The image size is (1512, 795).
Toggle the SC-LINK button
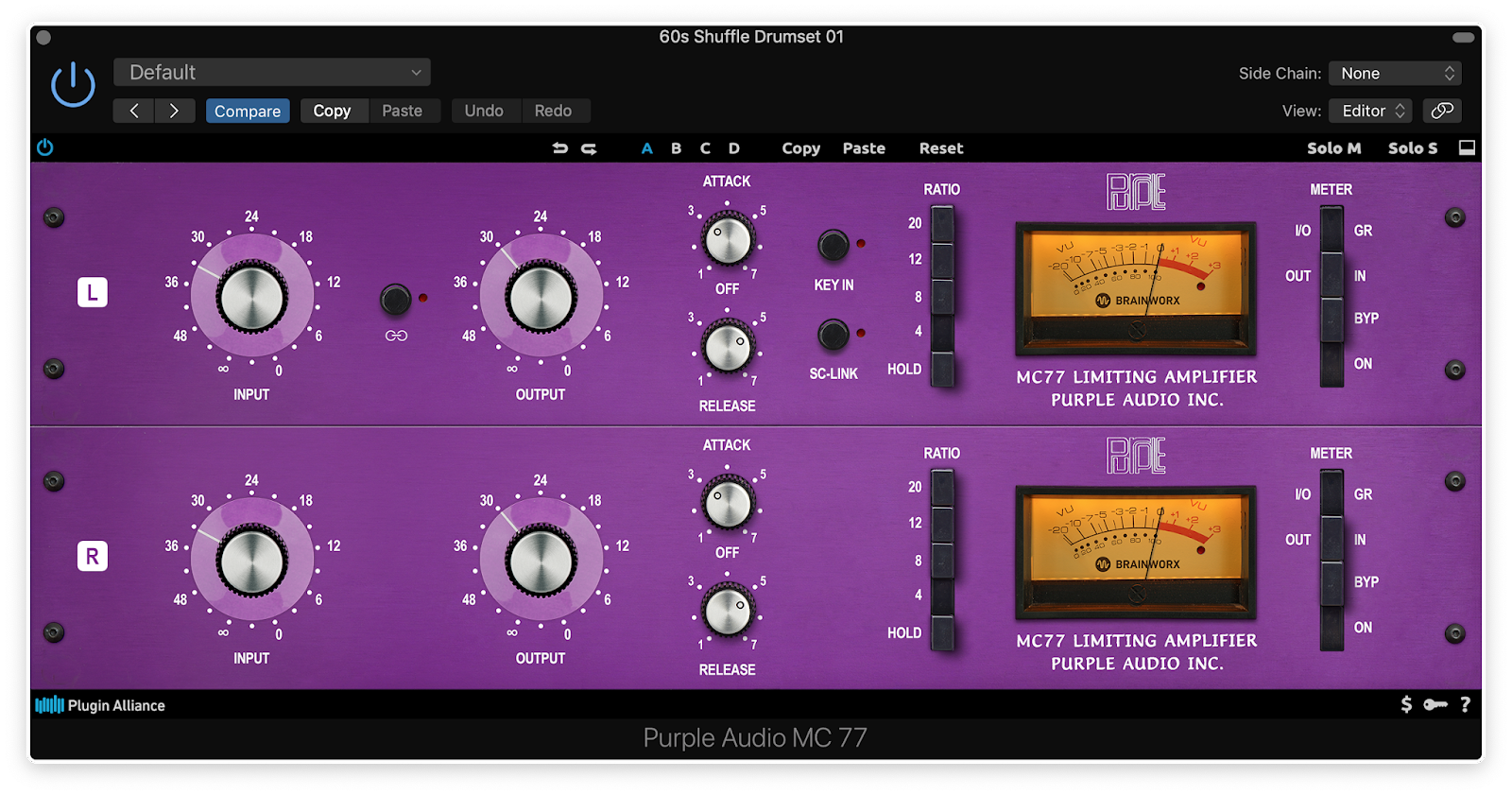(833, 335)
